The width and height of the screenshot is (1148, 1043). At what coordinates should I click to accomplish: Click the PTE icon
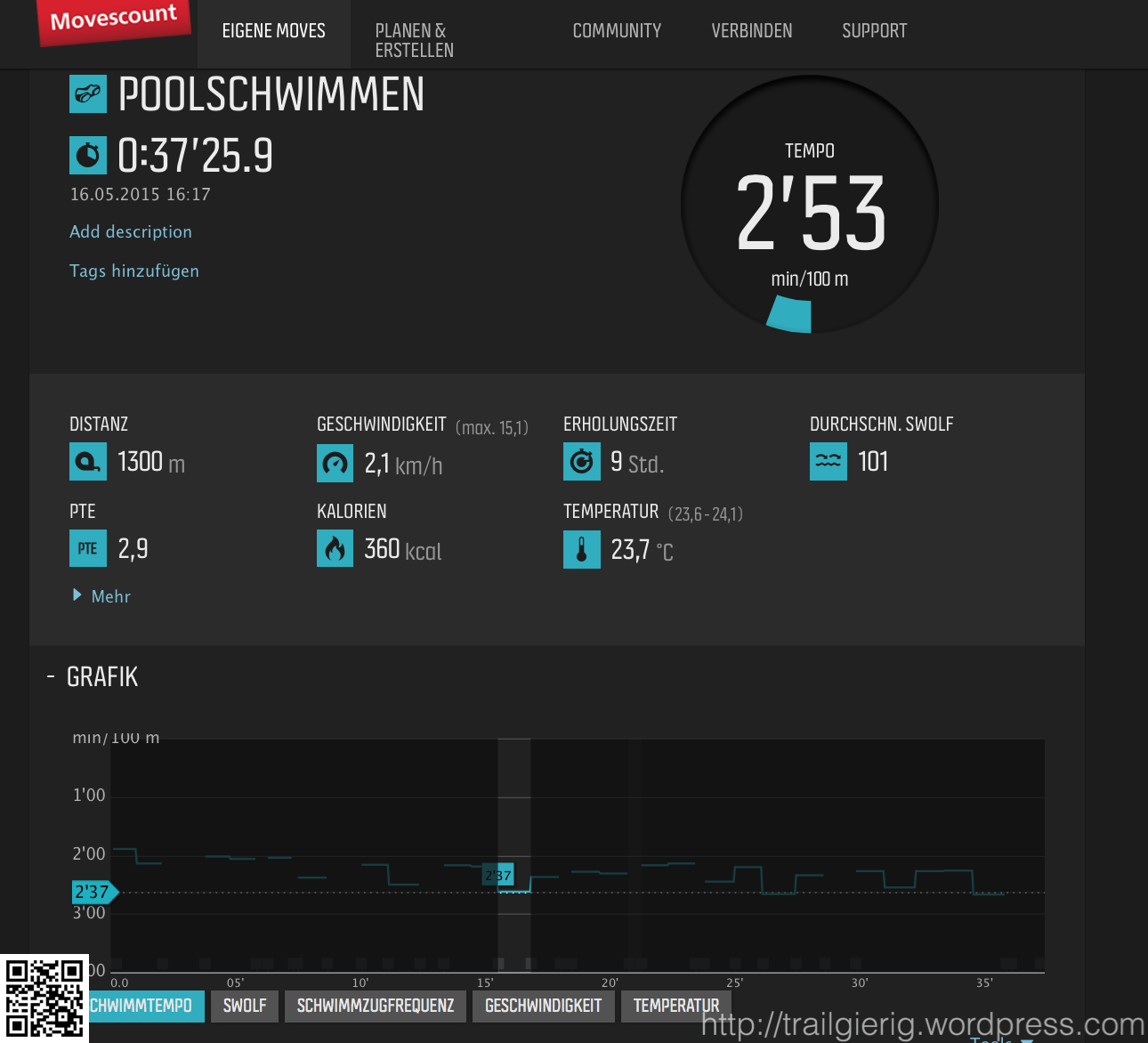(x=88, y=548)
